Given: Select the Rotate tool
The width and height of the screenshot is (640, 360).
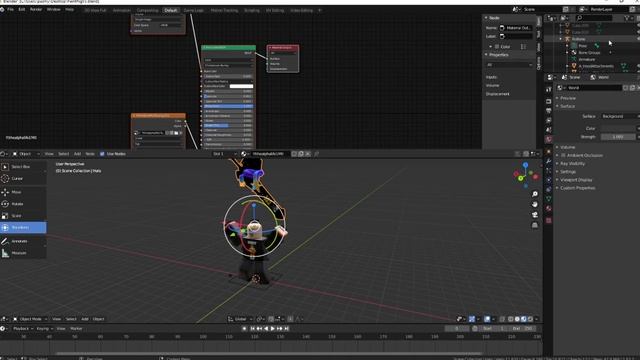Looking at the screenshot, I should click(x=23, y=204).
